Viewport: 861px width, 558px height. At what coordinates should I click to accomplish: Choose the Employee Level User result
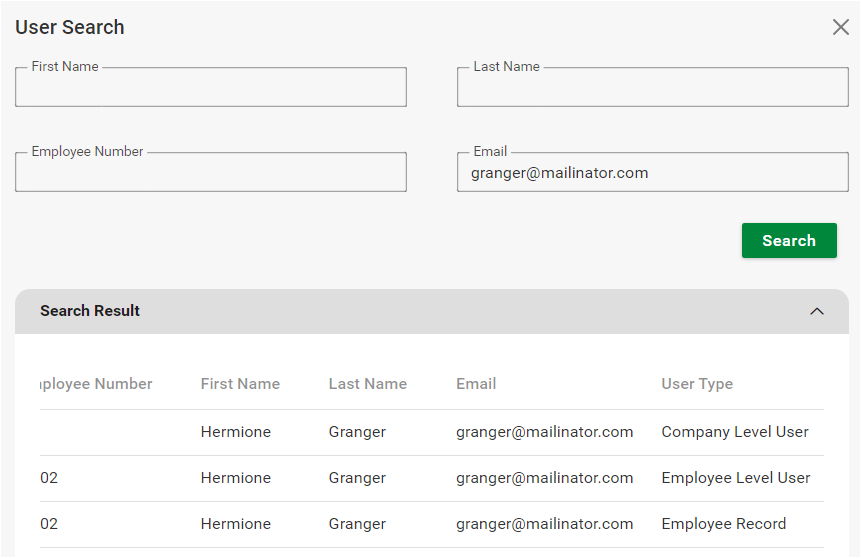(x=736, y=478)
